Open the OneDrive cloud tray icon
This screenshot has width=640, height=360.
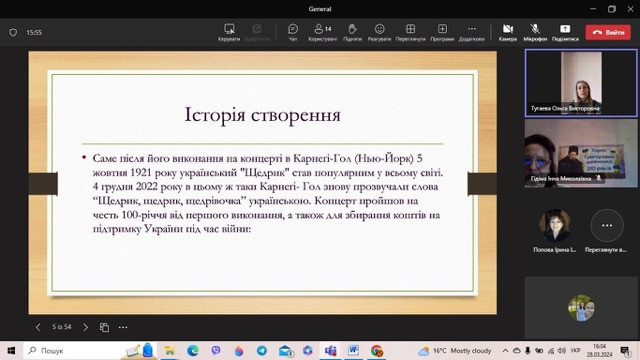516,351
